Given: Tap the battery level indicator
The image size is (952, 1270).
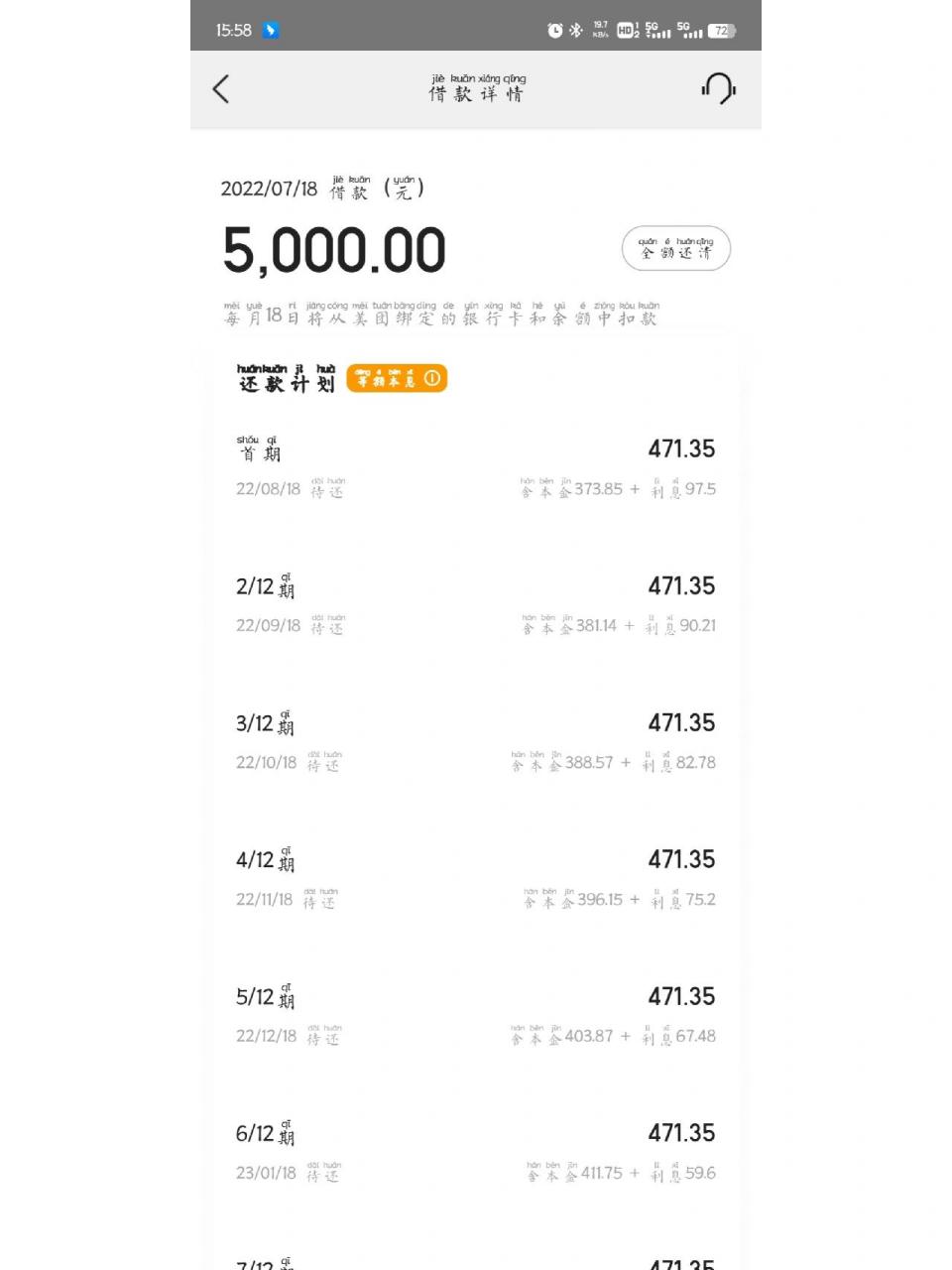Looking at the screenshot, I should click(x=722, y=31).
